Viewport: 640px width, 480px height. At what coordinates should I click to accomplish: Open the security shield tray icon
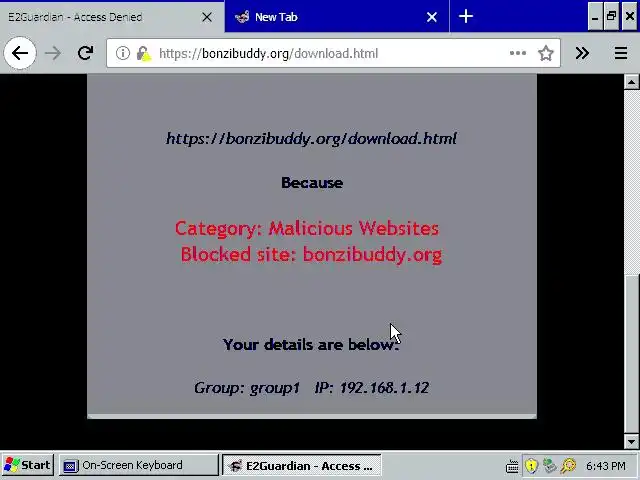click(531, 466)
